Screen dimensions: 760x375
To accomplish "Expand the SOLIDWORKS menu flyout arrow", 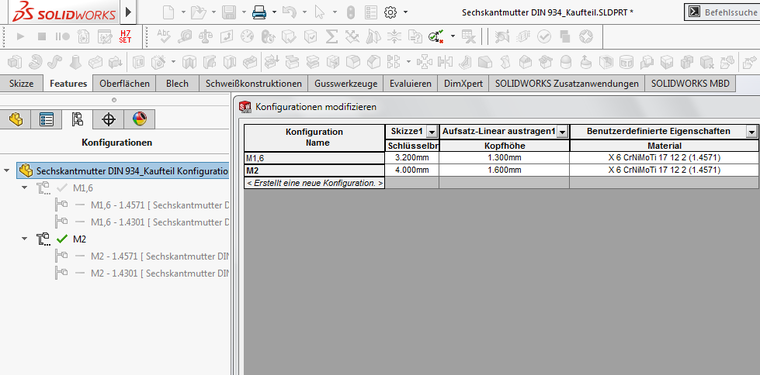I will point(127,12).
